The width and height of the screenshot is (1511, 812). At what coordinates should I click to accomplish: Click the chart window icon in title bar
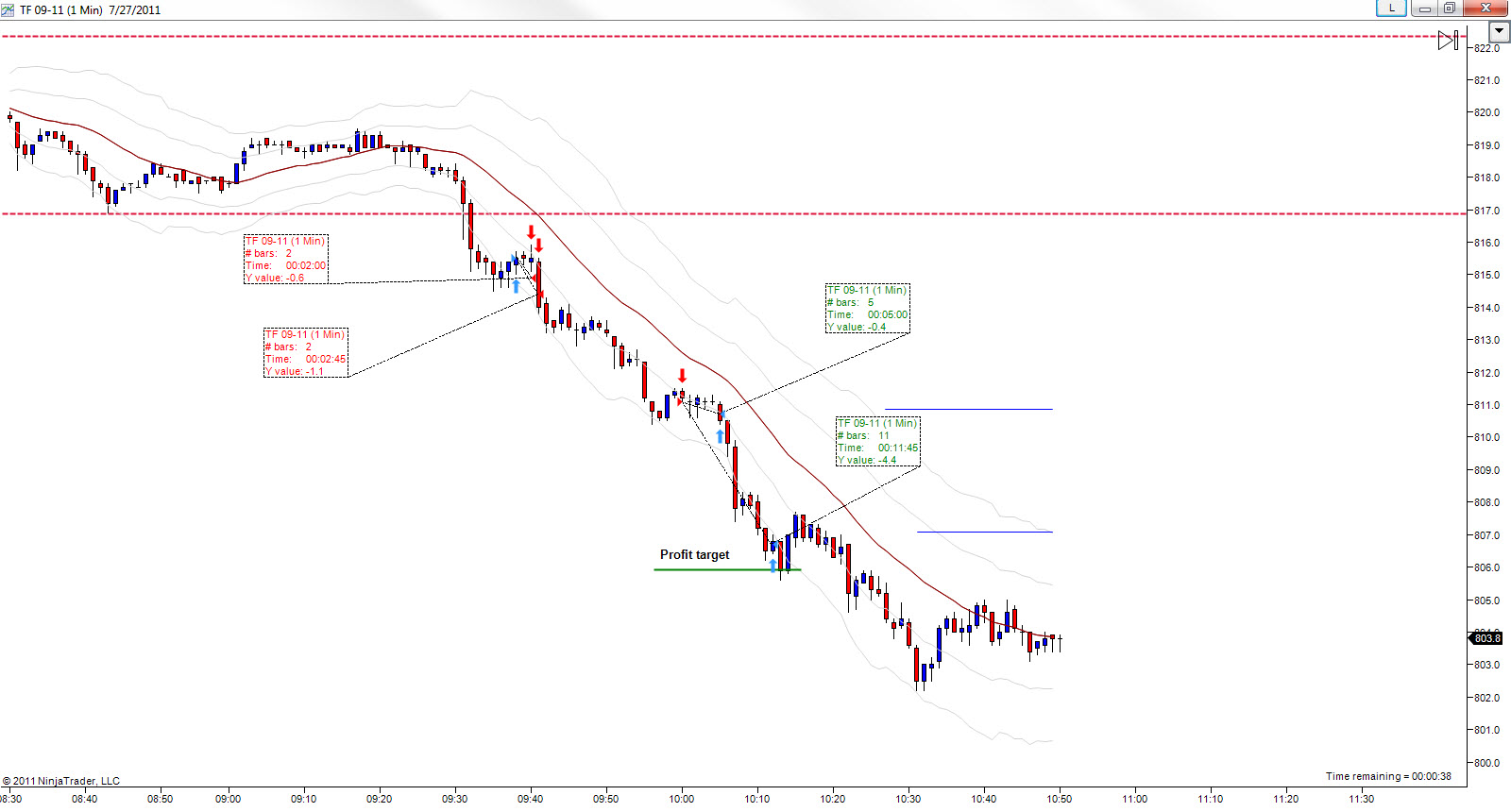[x=8, y=9]
